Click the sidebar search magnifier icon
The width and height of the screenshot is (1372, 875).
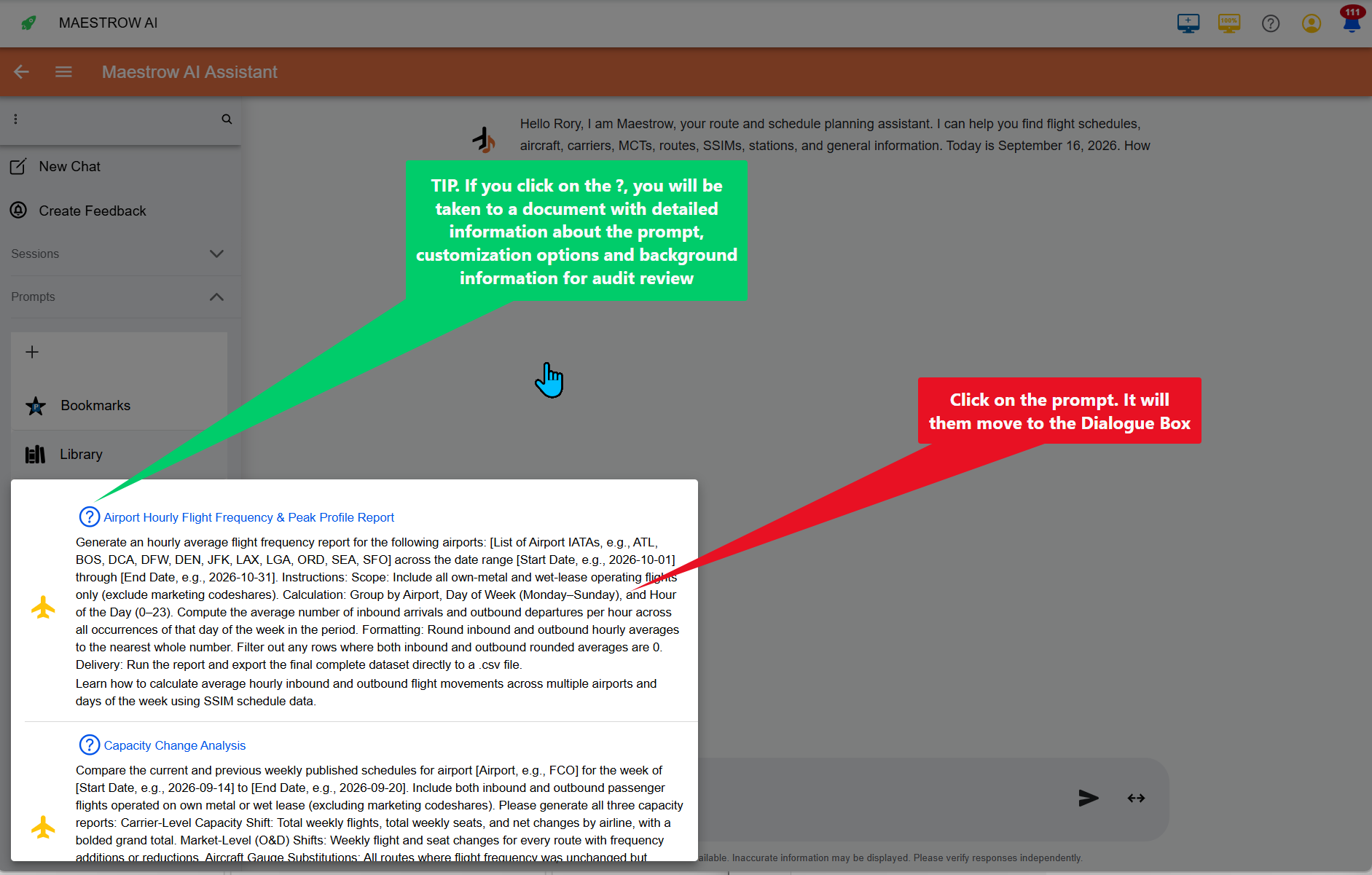[x=227, y=119]
